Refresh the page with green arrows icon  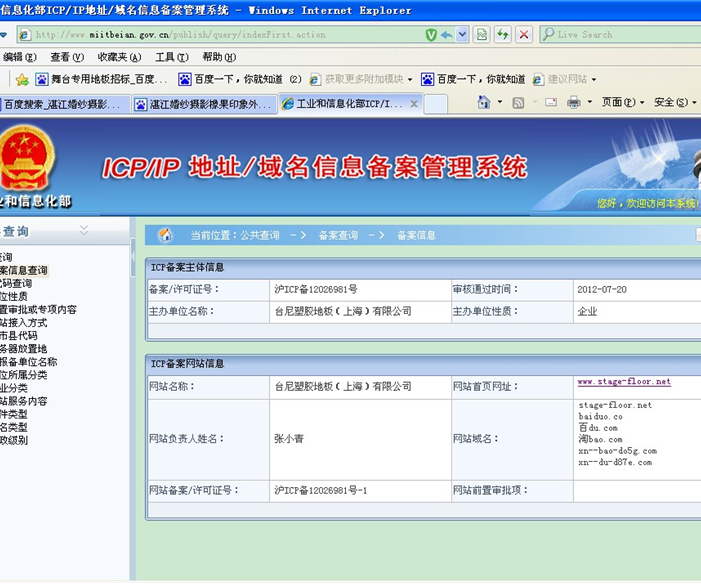tap(503, 34)
